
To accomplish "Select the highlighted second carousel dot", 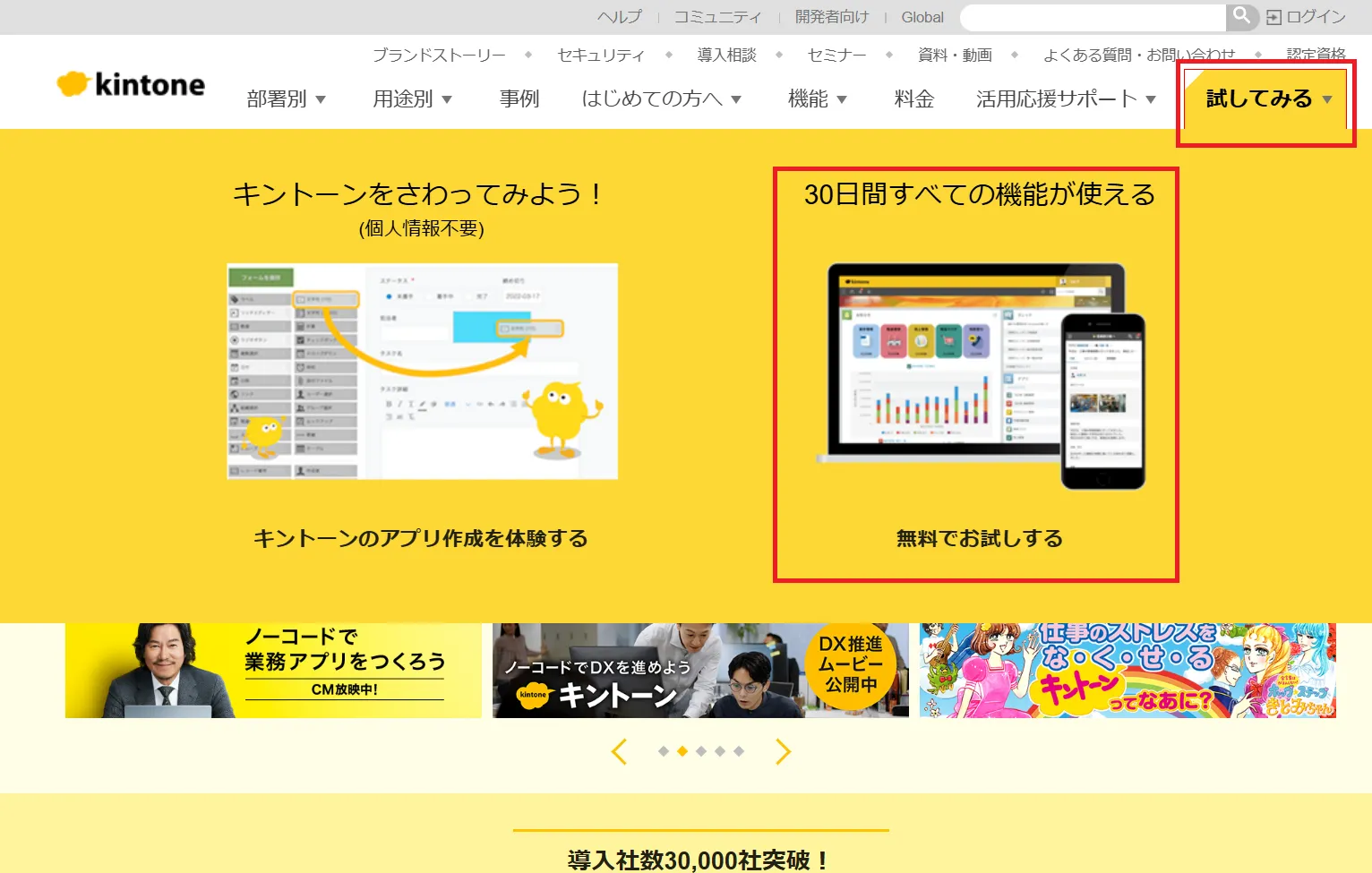I will coord(682,751).
